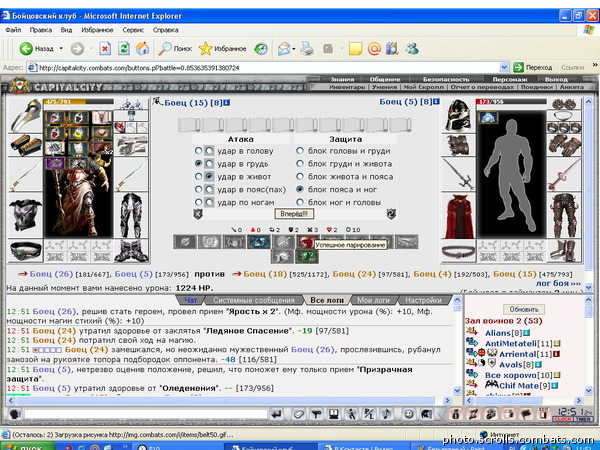Click the chat send (enter arrow) icon
Viewport: 600px width, 450px height.
[276, 414]
